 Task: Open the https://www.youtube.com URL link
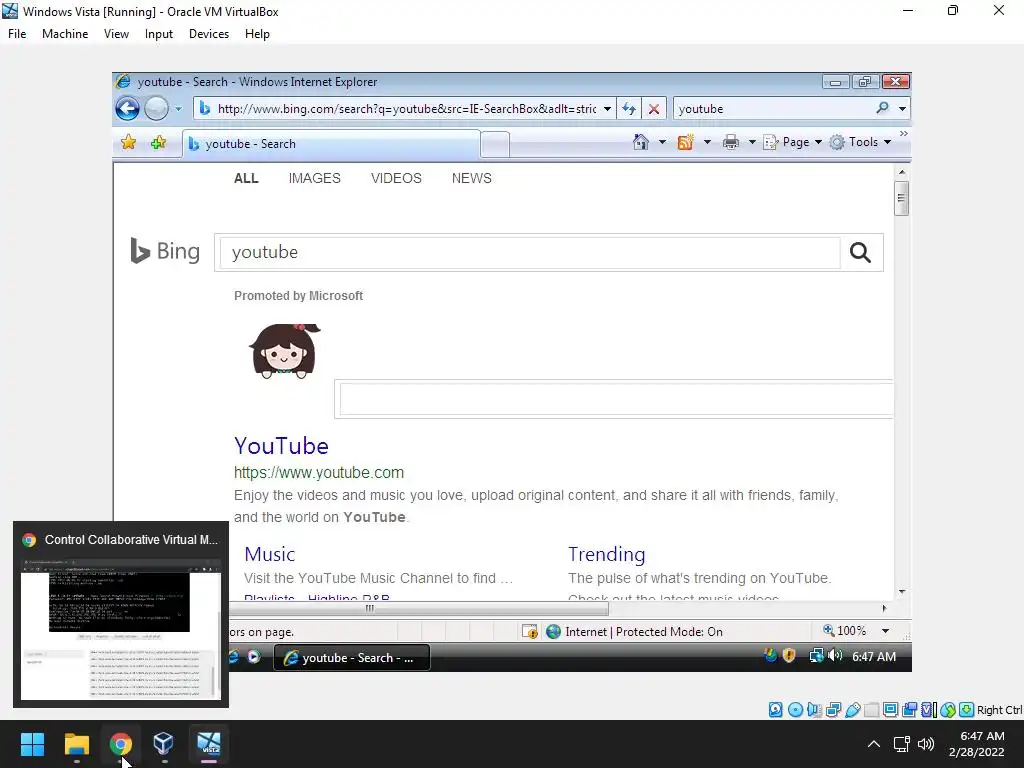[x=319, y=472]
